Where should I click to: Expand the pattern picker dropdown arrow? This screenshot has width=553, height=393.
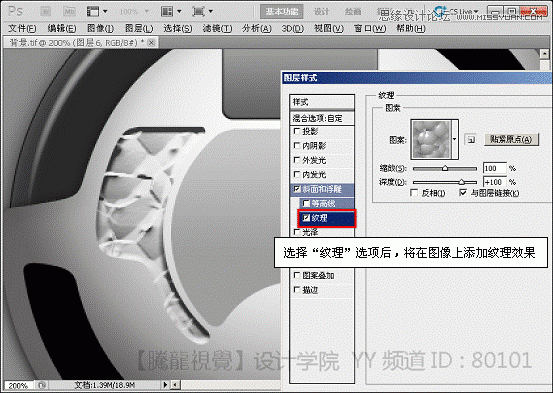point(455,139)
